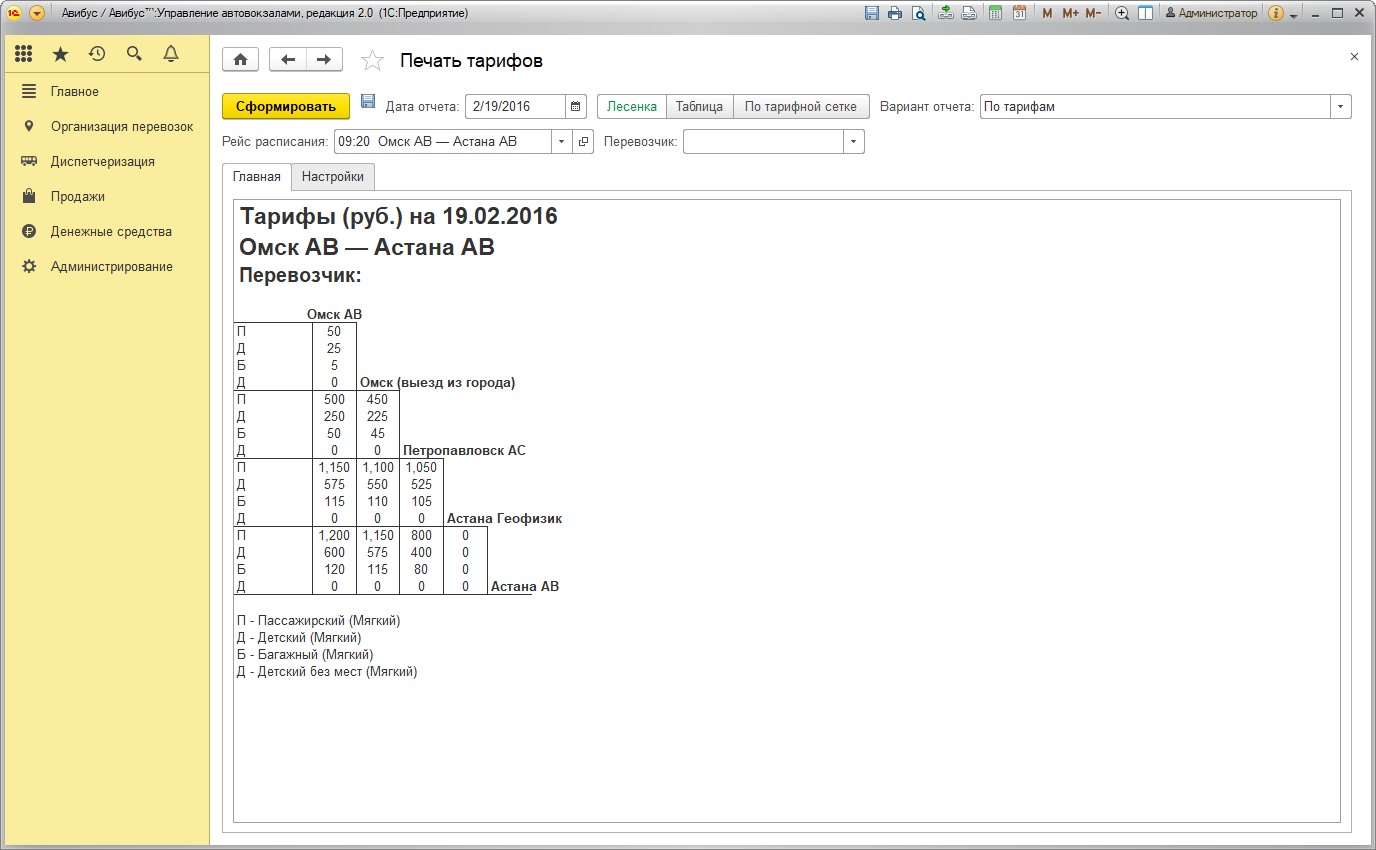Image resolution: width=1376 pixels, height=850 pixels.
Task: Open Favorites star in the side panel
Action: tap(60, 54)
